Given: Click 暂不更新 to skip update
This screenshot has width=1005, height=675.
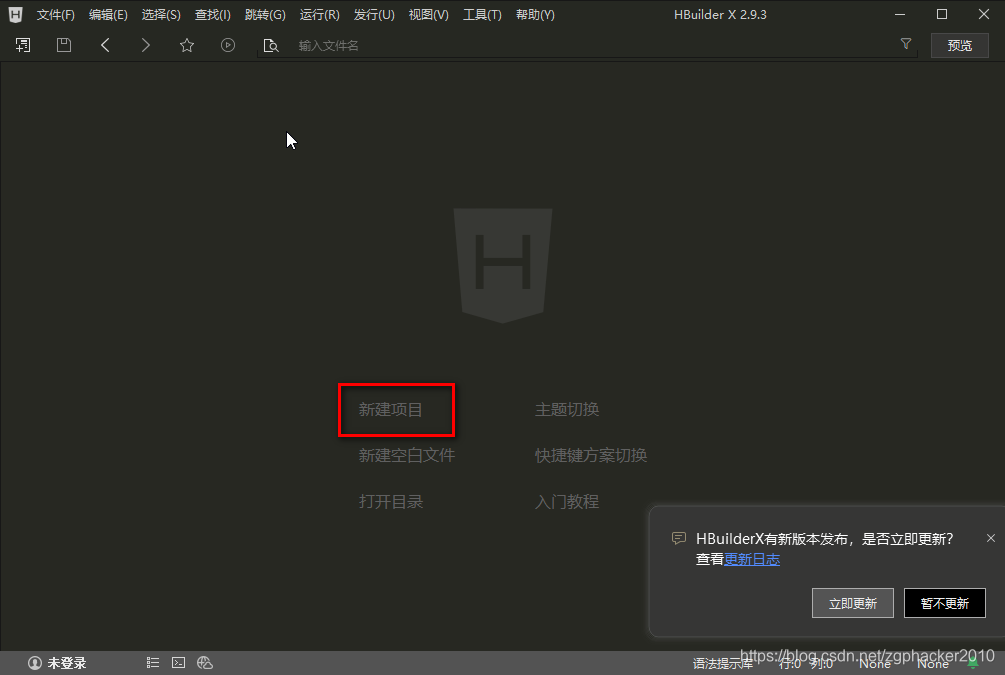Looking at the screenshot, I should (x=945, y=603).
